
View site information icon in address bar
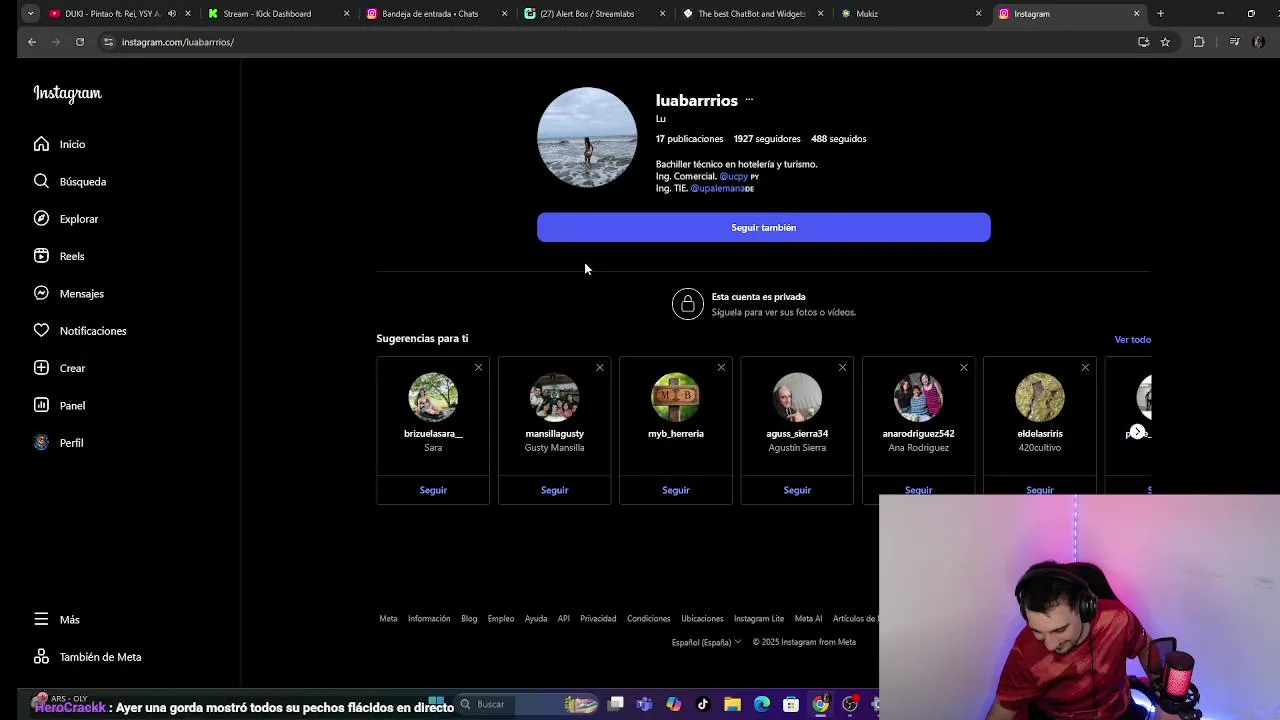(108, 42)
